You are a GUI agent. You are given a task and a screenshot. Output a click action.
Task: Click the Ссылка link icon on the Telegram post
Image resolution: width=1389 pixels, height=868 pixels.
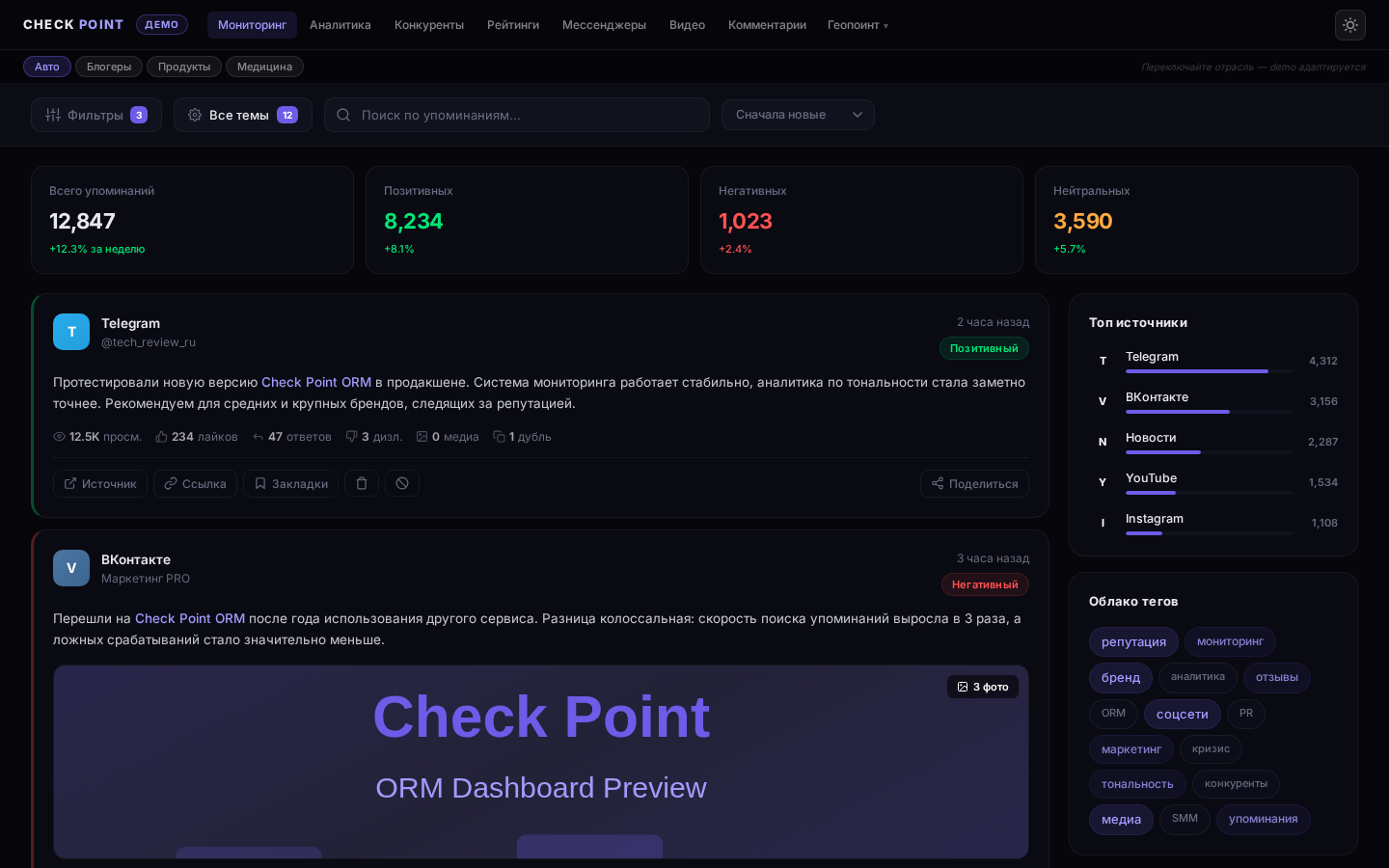tap(171, 483)
